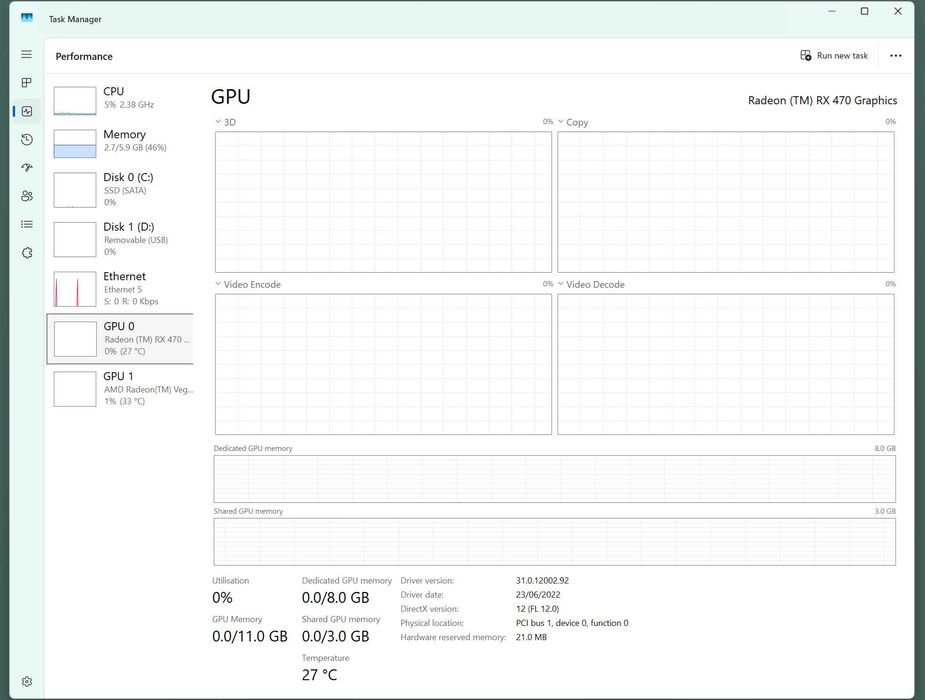
Task: Click the Utilisation 0% value
Action: [222, 598]
